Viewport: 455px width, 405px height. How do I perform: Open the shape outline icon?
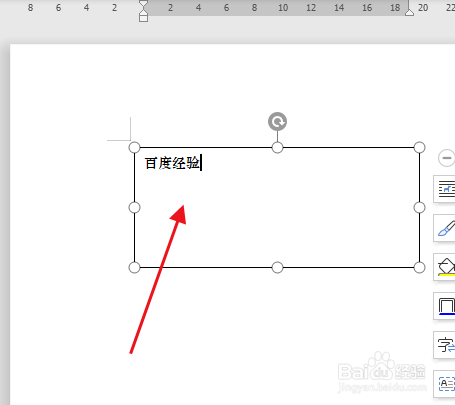click(445, 306)
